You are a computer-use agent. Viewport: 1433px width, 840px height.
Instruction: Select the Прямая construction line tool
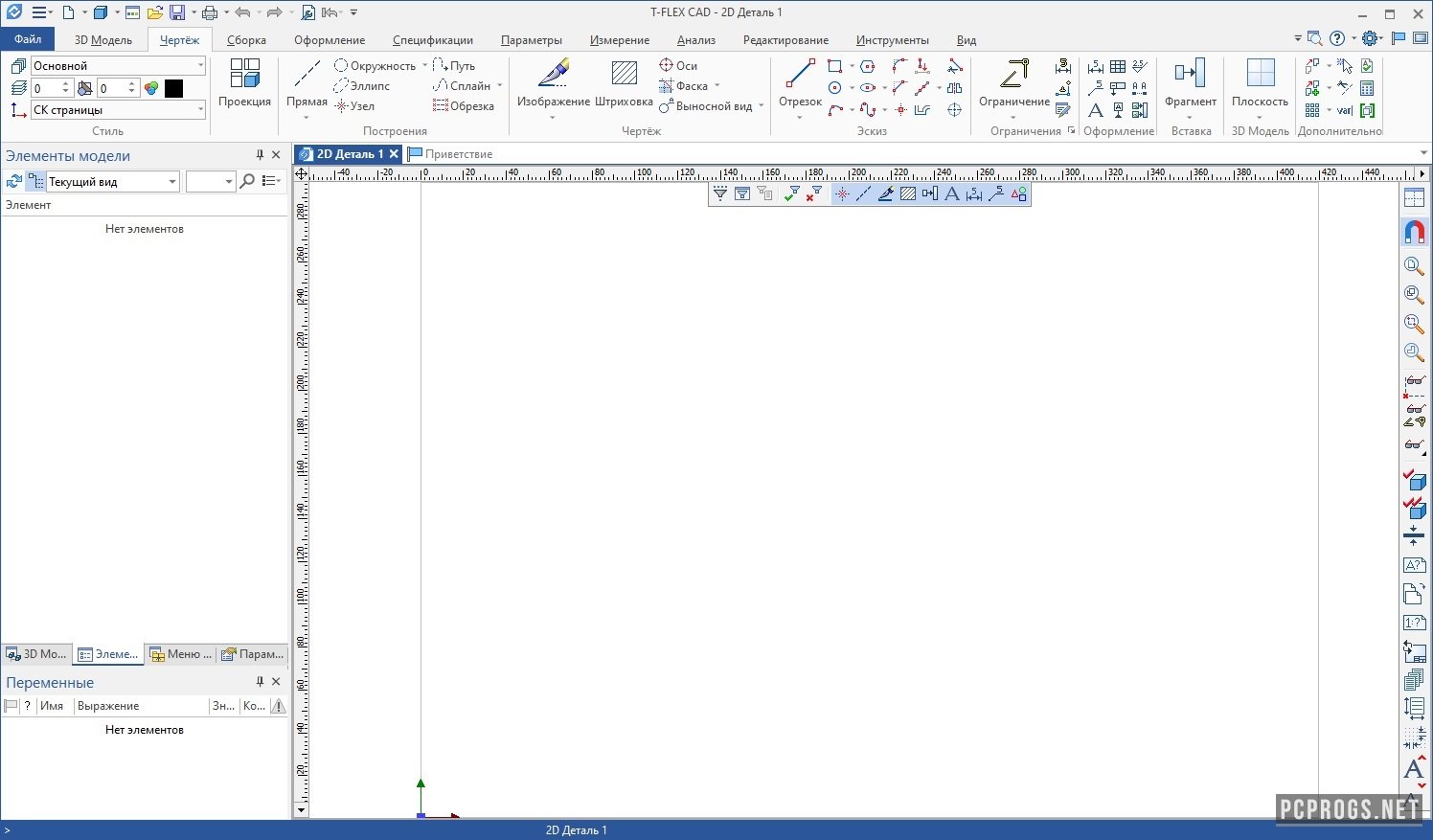[x=307, y=82]
